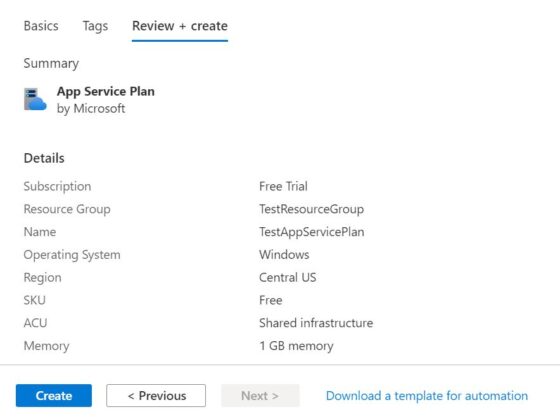Click the Subscription label
The width and height of the screenshot is (560, 419).
tap(57, 186)
